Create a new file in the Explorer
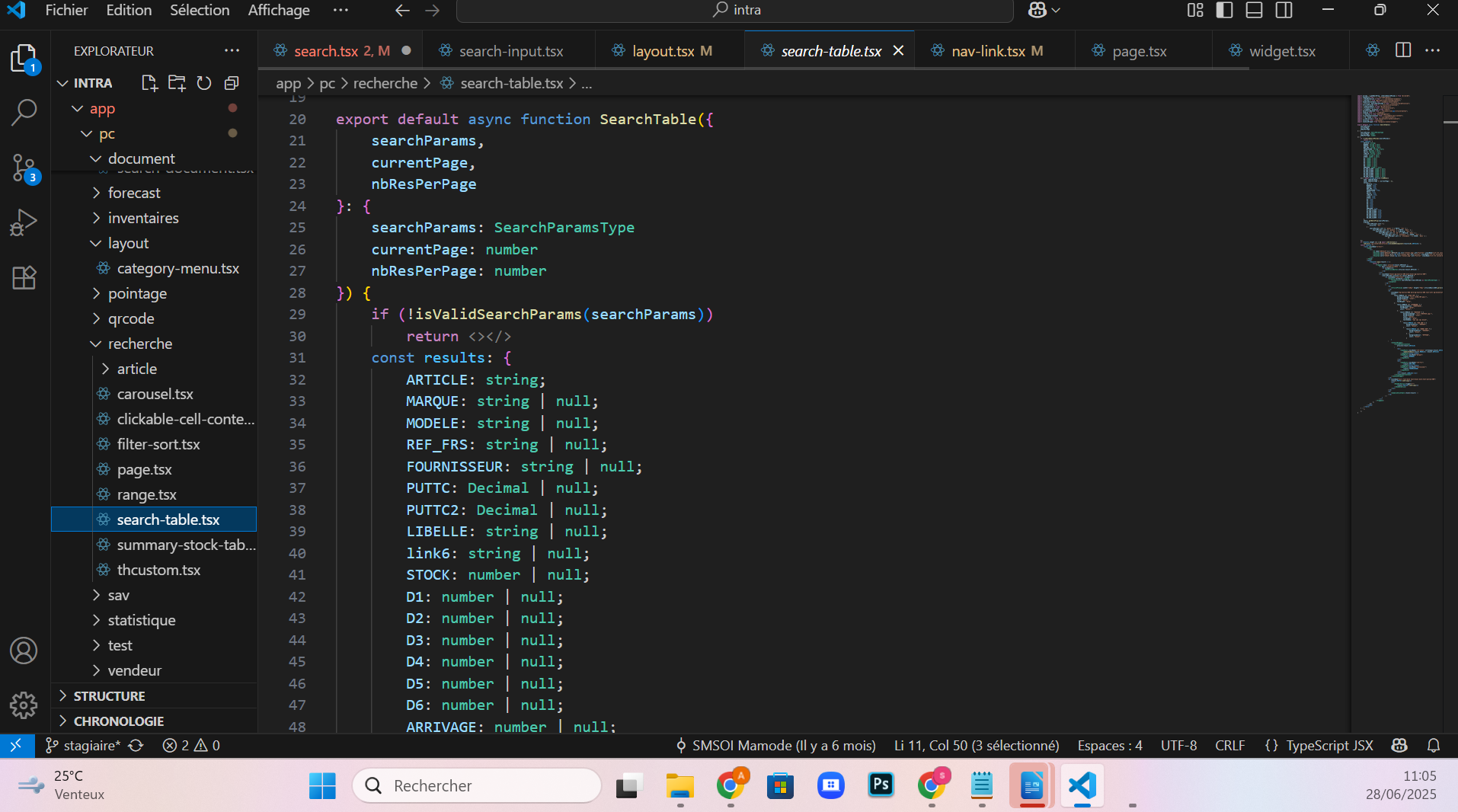This screenshot has width=1458, height=812. 149,83
